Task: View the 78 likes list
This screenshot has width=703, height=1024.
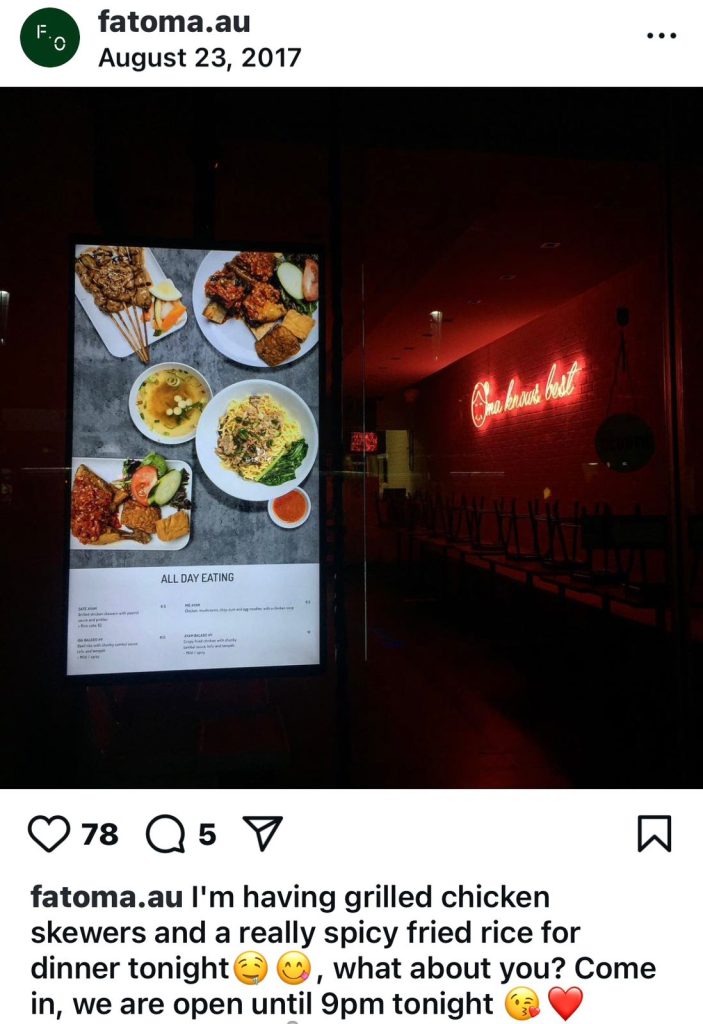Action: (x=100, y=834)
